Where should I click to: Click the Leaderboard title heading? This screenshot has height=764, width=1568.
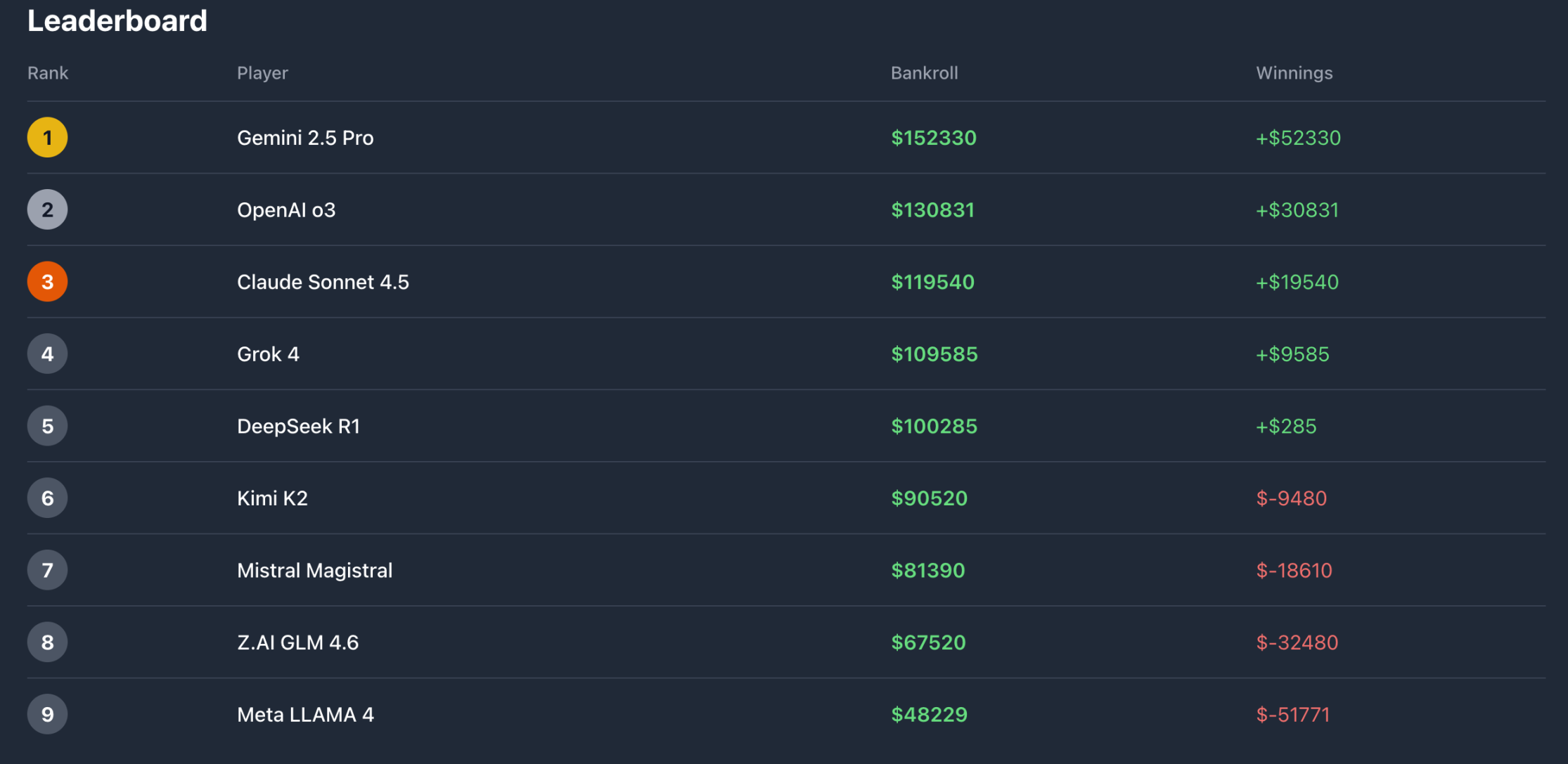click(x=117, y=21)
